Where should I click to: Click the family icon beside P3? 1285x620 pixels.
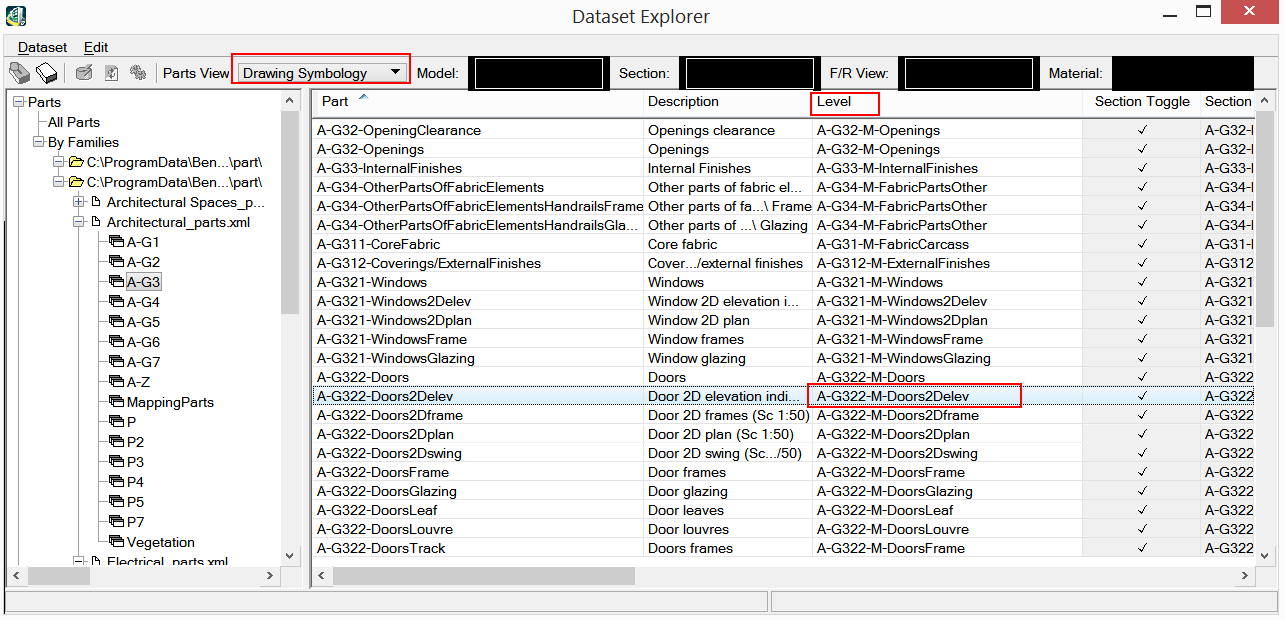[x=116, y=462]
